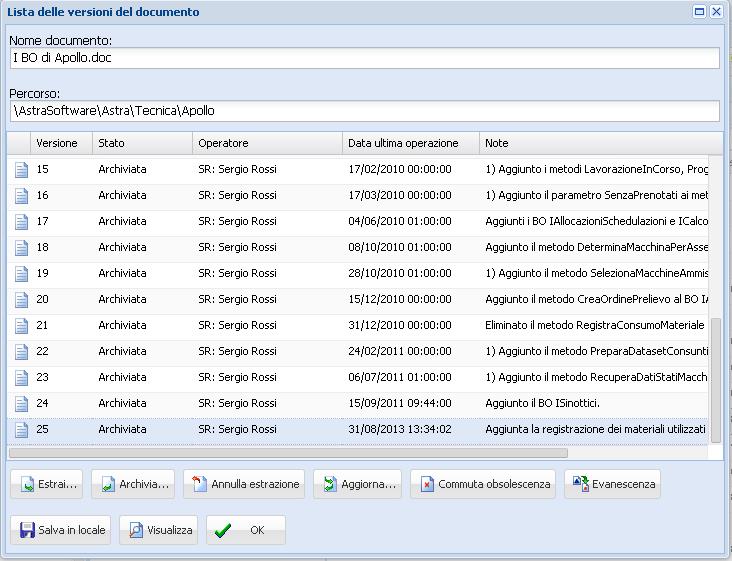Sort by Data ultima operazione column
The width and height of the screenshot is (732, 561).
click(x=410, y=143)
